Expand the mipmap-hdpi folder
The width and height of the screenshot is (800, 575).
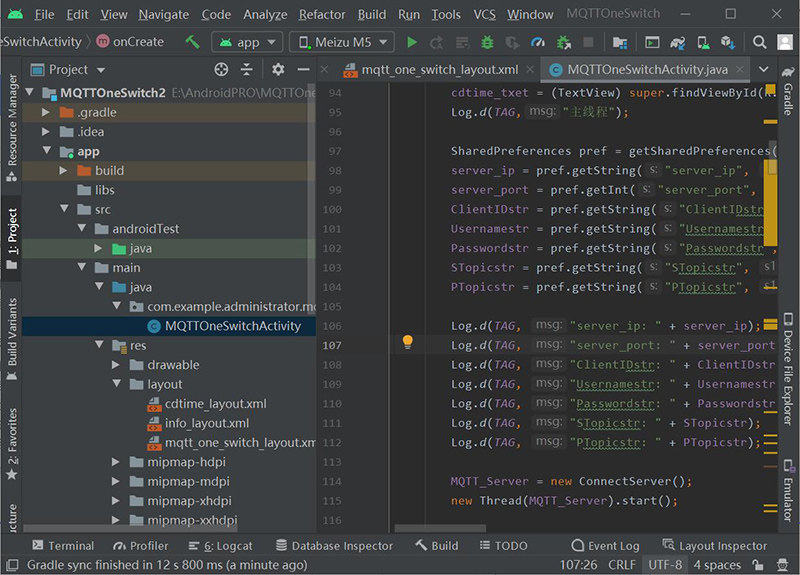click(116, 462)
